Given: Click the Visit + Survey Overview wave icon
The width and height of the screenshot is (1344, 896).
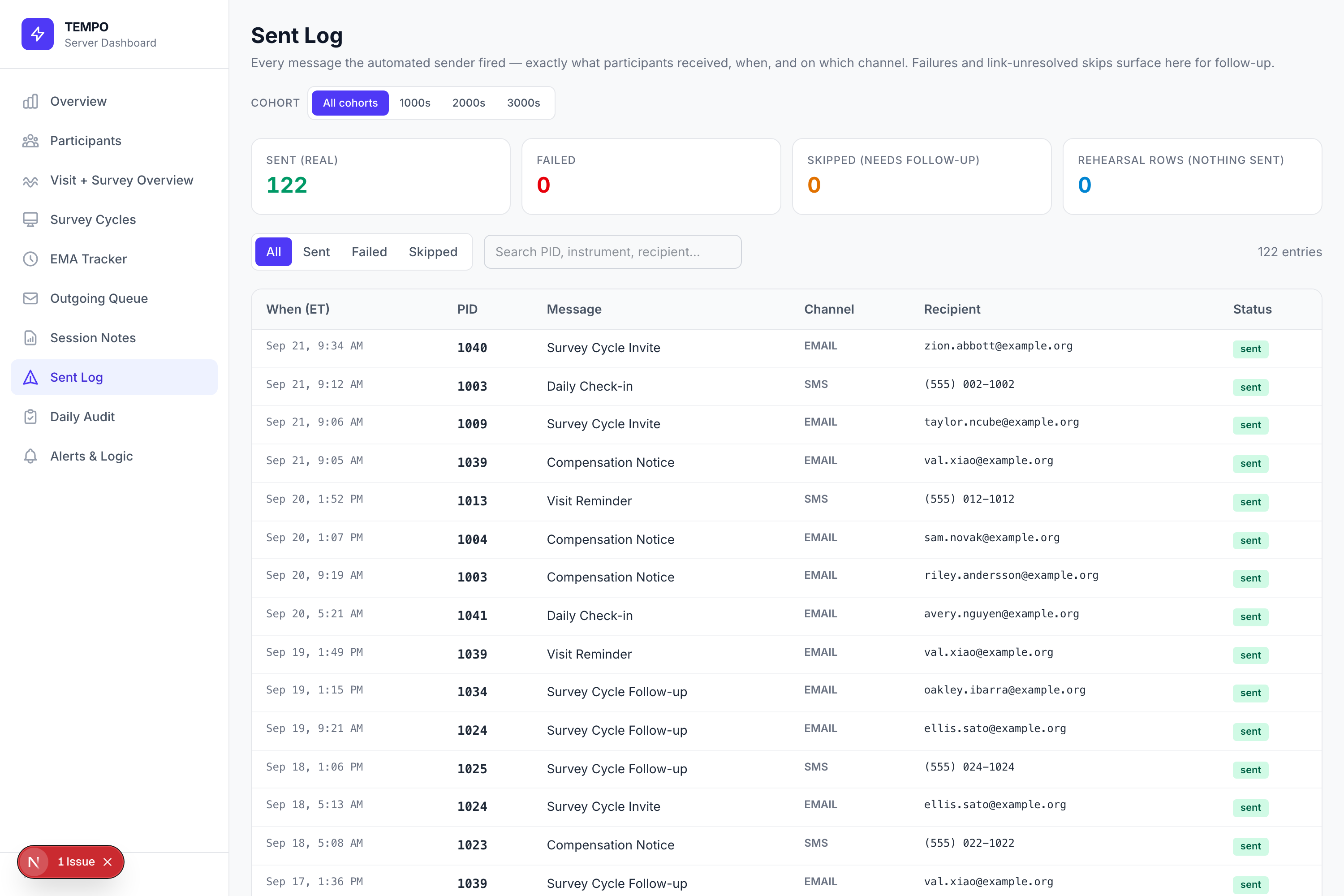Looking at the screenshot, I should 30,180.
